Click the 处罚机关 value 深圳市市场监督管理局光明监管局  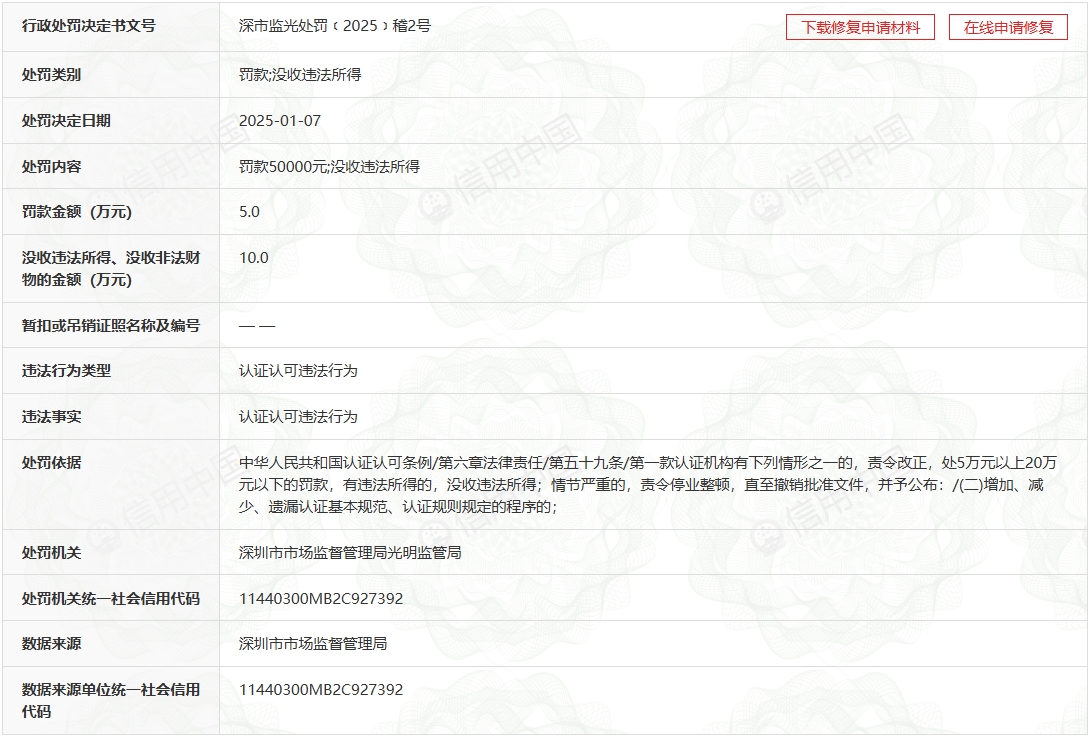[350, 552]
